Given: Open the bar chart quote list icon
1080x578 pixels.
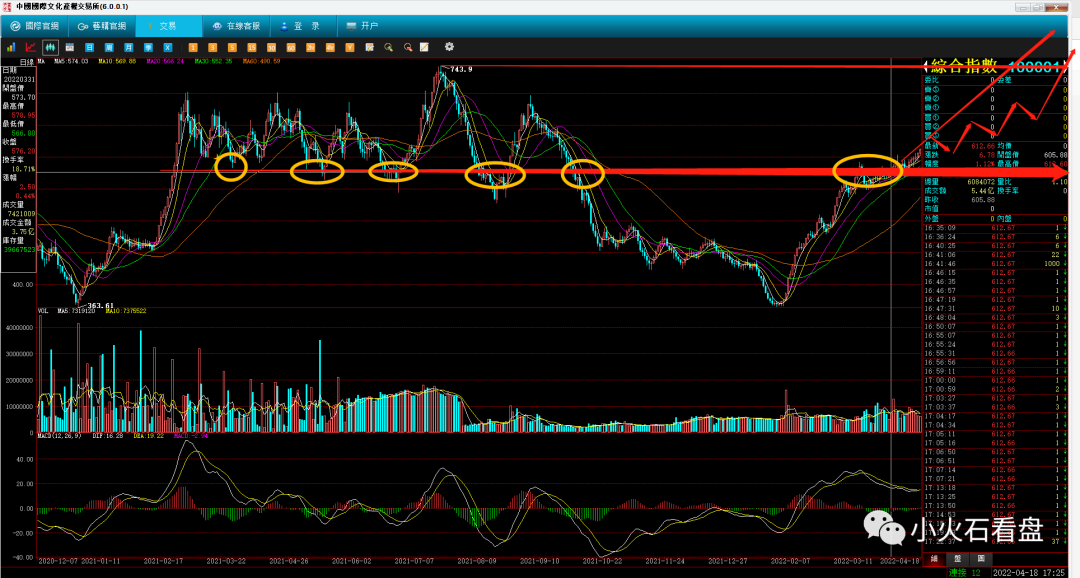Looking at the screenshot, I should click(x=11, y=48).
